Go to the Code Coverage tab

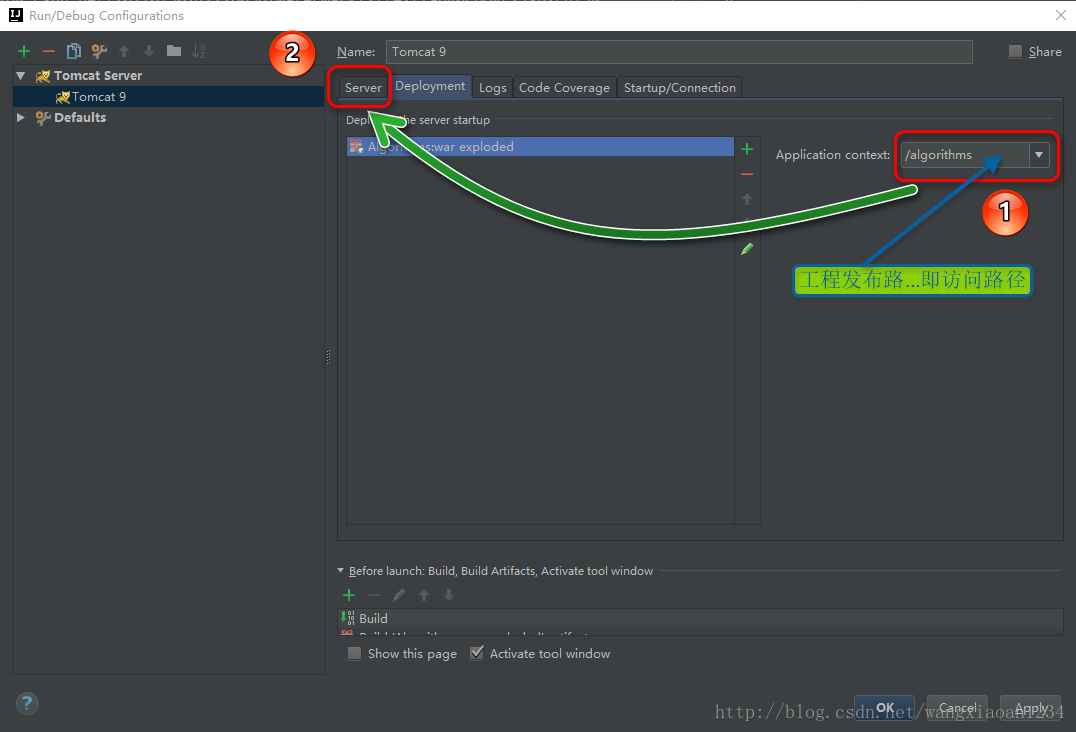tap(564, 88)
